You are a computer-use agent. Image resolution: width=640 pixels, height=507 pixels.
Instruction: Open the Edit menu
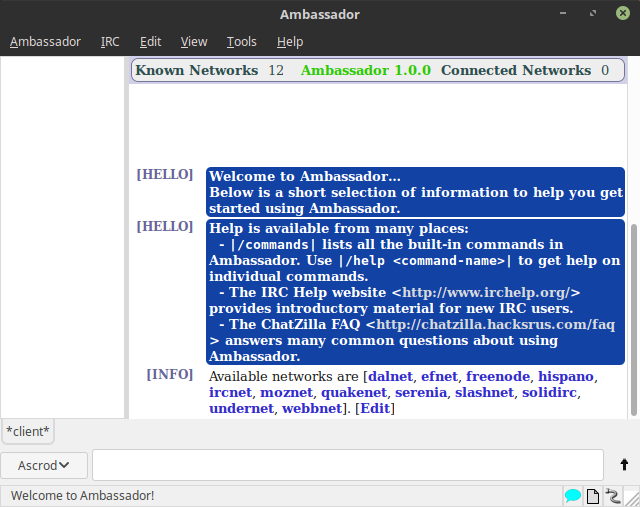(150, 42)
